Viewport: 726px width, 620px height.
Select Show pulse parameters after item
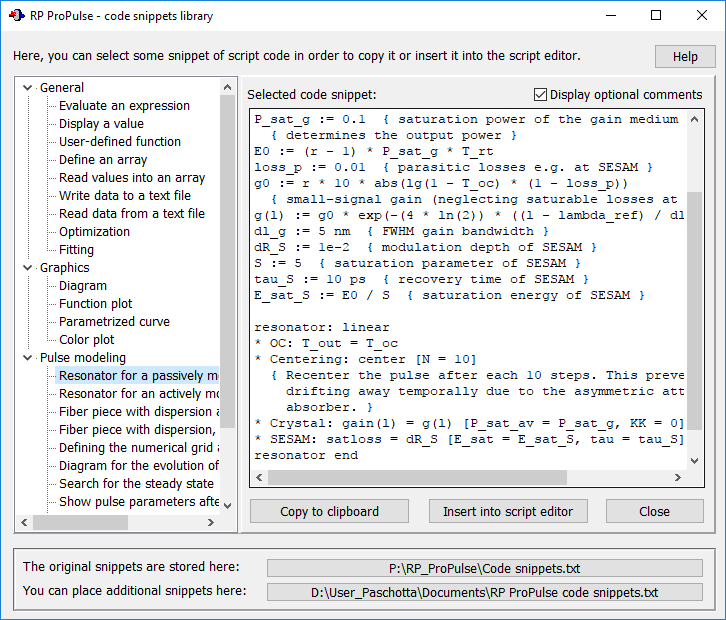click(x=138, y=502)
